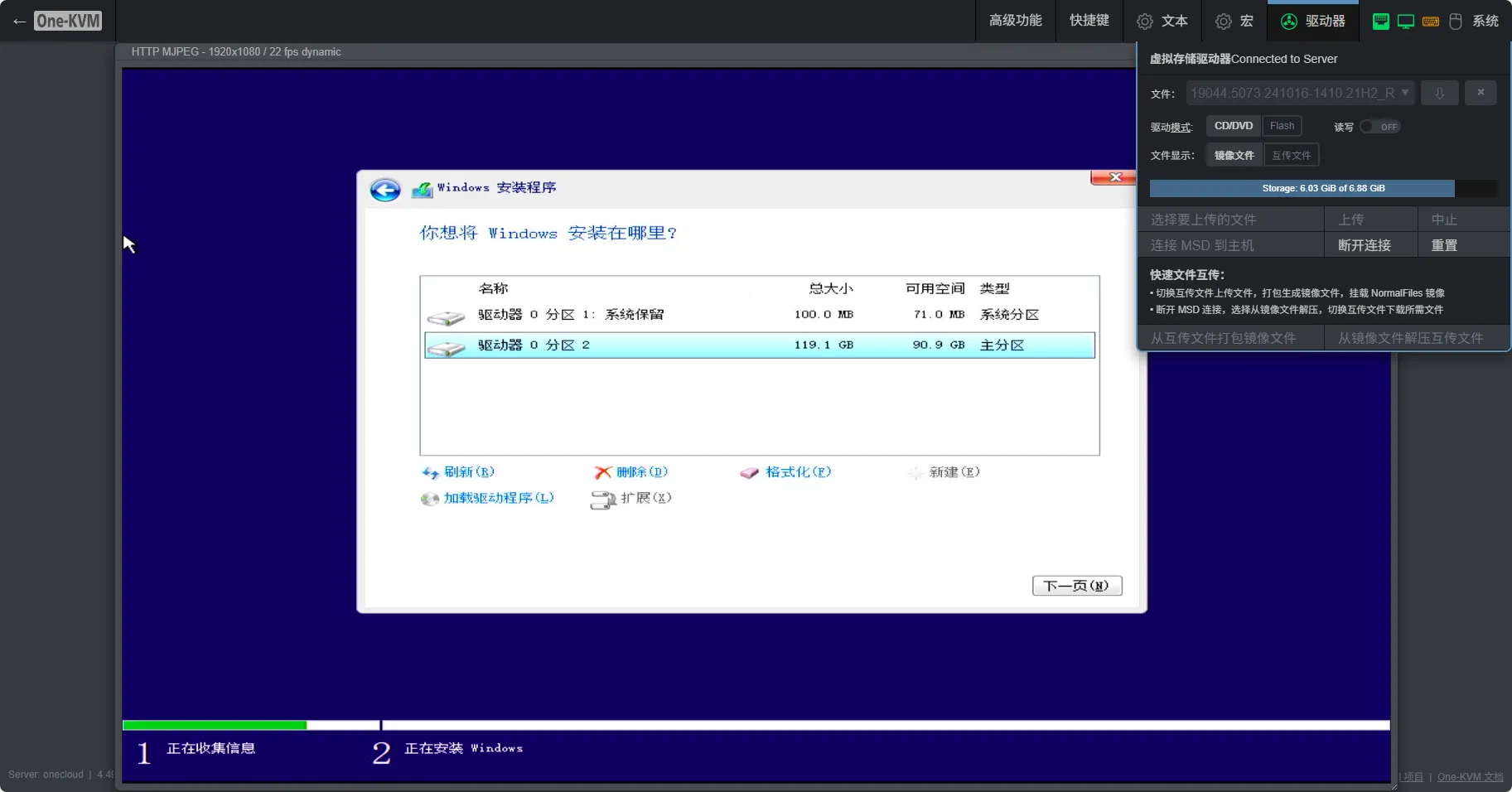Click the 可用空间 column header

pyautogui.click(x=935, y=288)
